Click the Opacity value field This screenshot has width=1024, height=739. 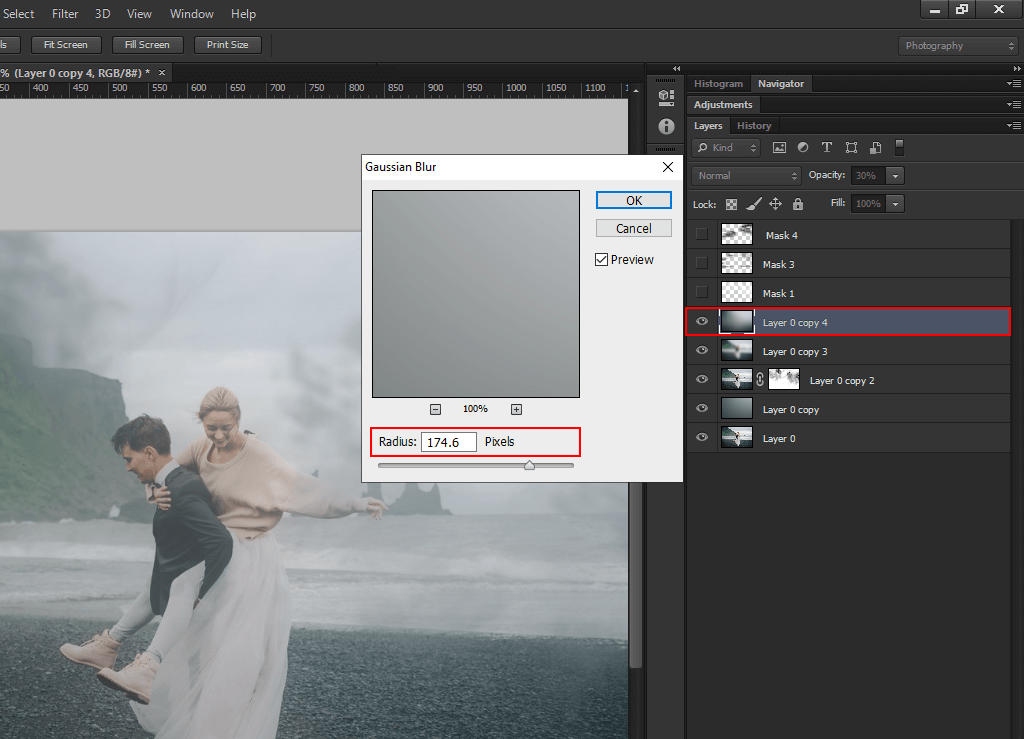click(868, 176)
